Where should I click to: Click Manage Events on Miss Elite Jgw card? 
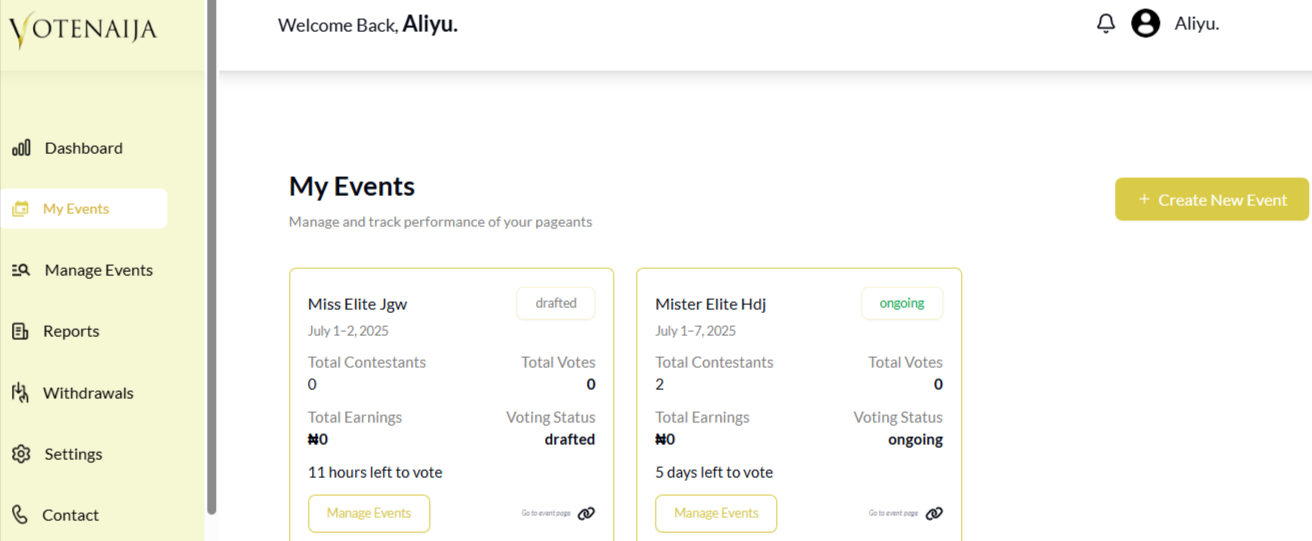[x=369, y=513]
